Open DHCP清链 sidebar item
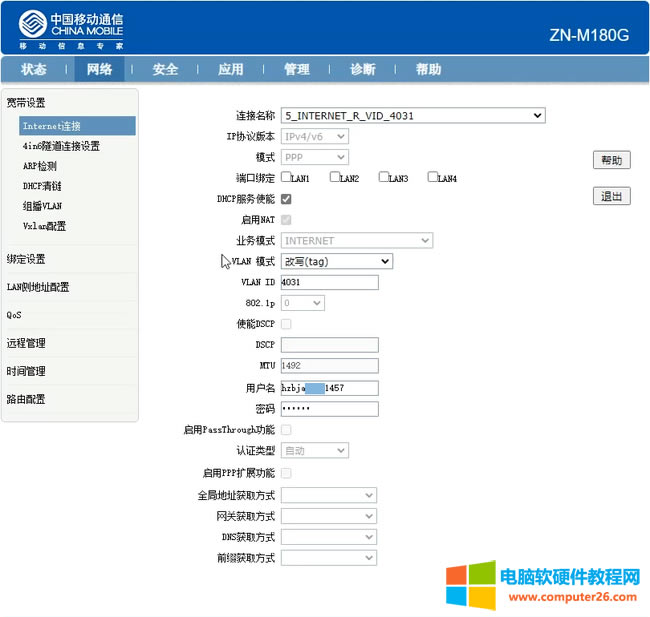650x617 pixels. coord(42,186)
